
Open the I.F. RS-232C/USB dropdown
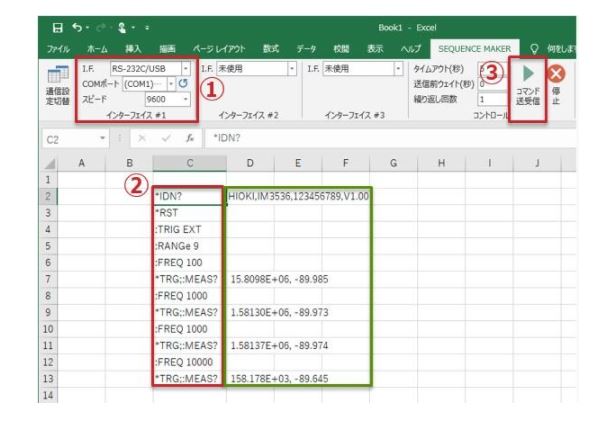[186, 68]
